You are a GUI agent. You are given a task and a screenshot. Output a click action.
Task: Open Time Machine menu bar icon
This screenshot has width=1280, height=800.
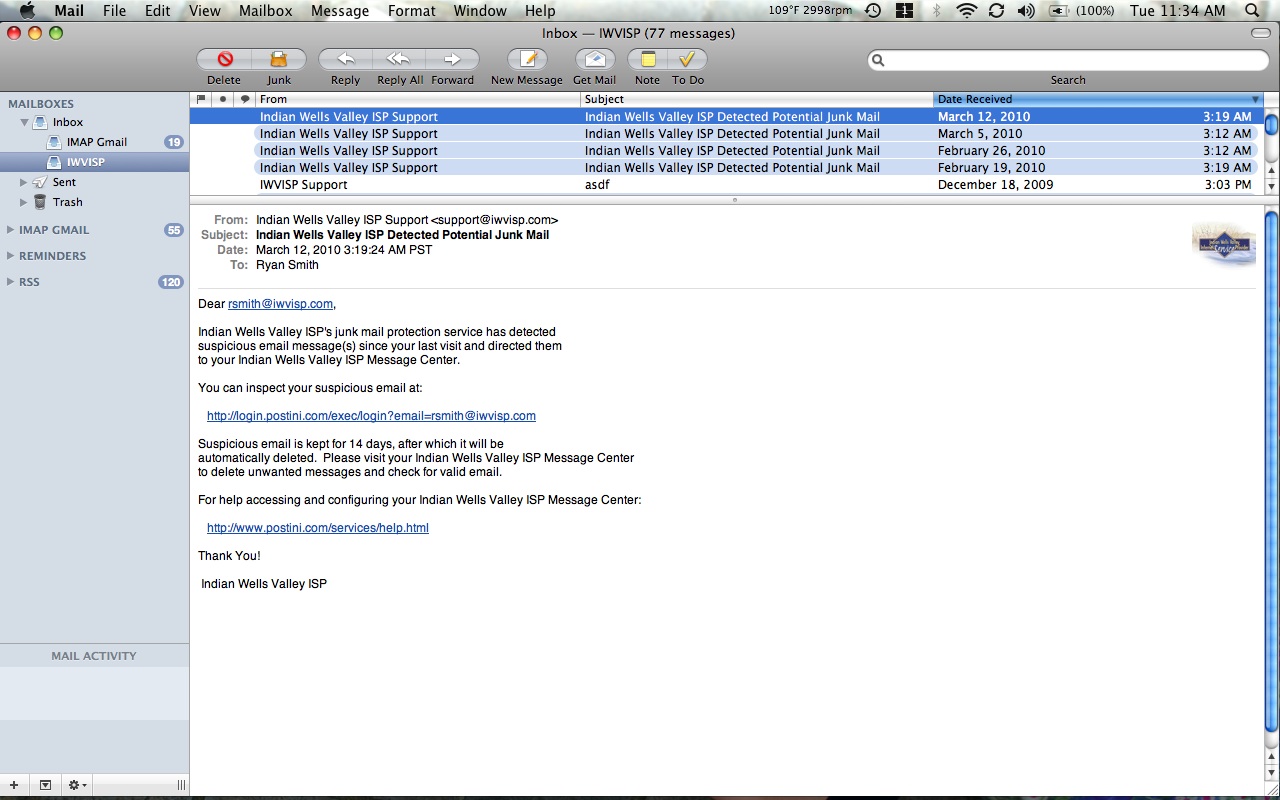873,11
